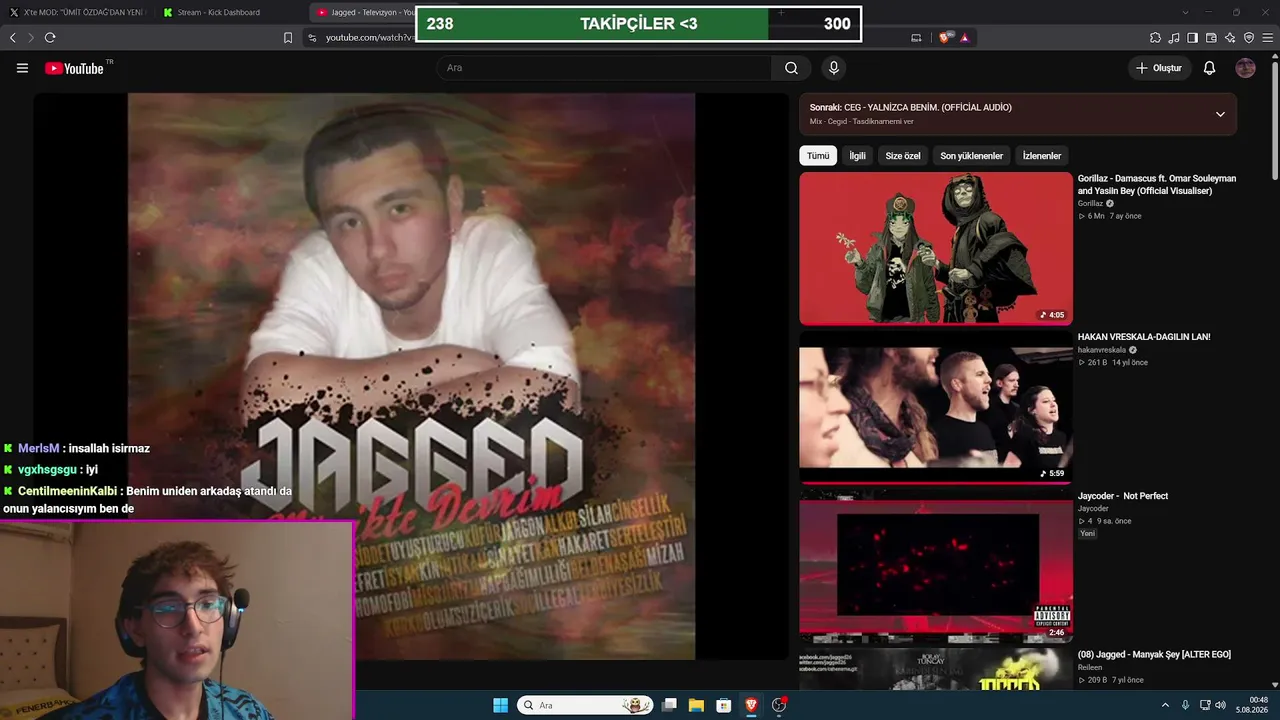
Task: Click the Windows taskbar search box
Action: coord(585,705)
